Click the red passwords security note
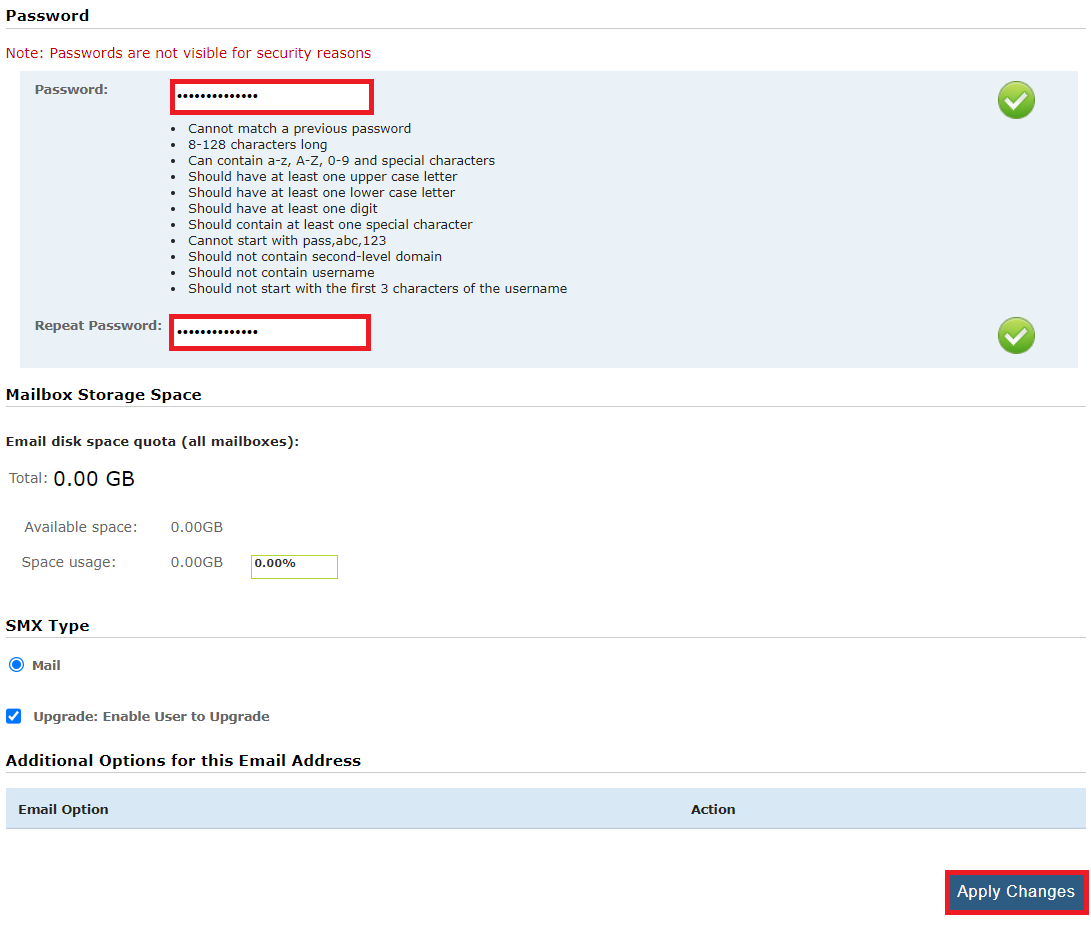 click(189, 53)
